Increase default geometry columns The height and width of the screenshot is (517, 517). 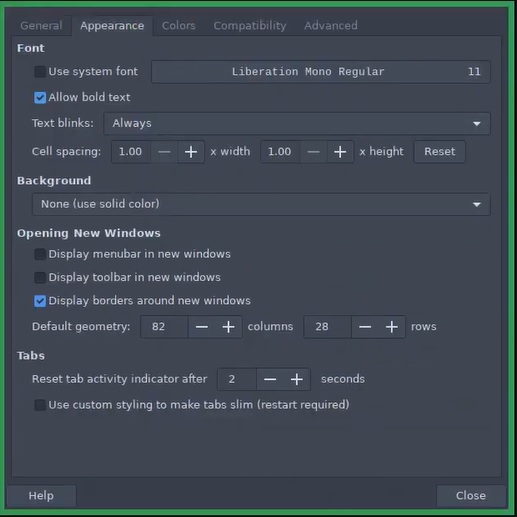coord(228,327)
